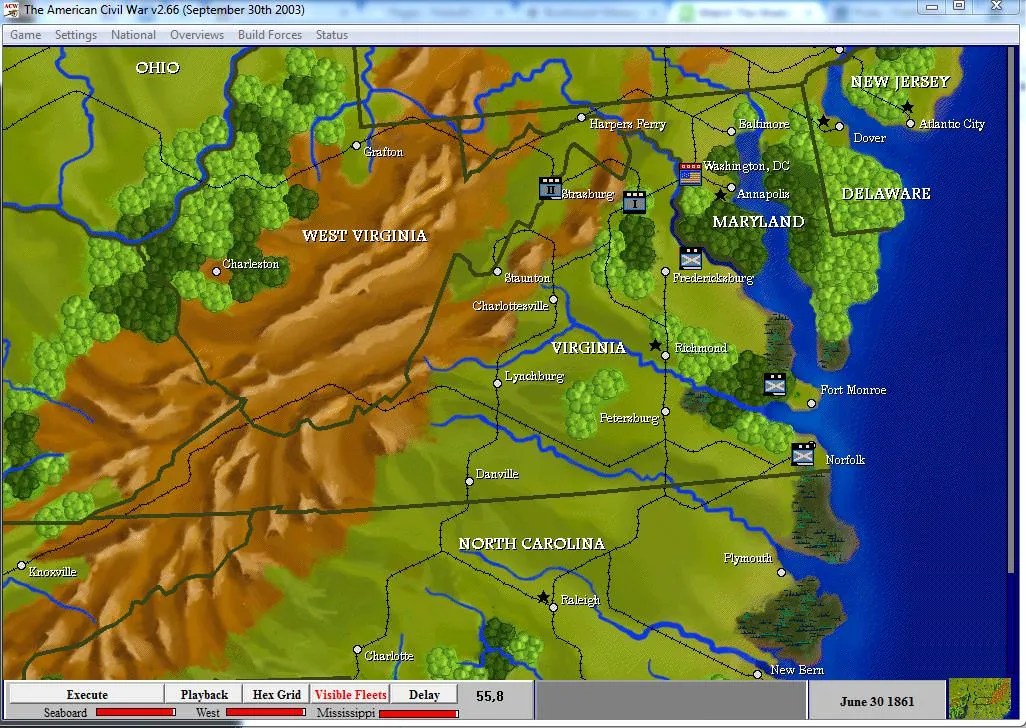Toggle the Hex Grid overlay
Viewport: 1026px width, 728px height.
point(276,694)
